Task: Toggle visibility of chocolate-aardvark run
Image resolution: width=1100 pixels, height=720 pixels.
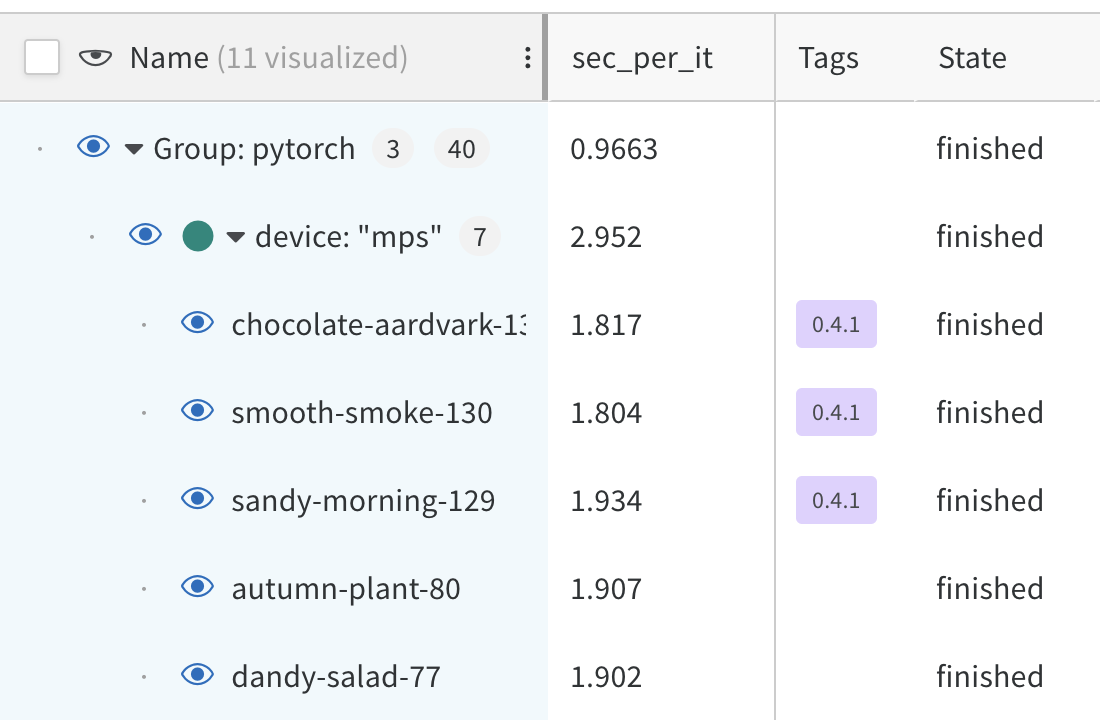Action: click(x=198, y=323)
